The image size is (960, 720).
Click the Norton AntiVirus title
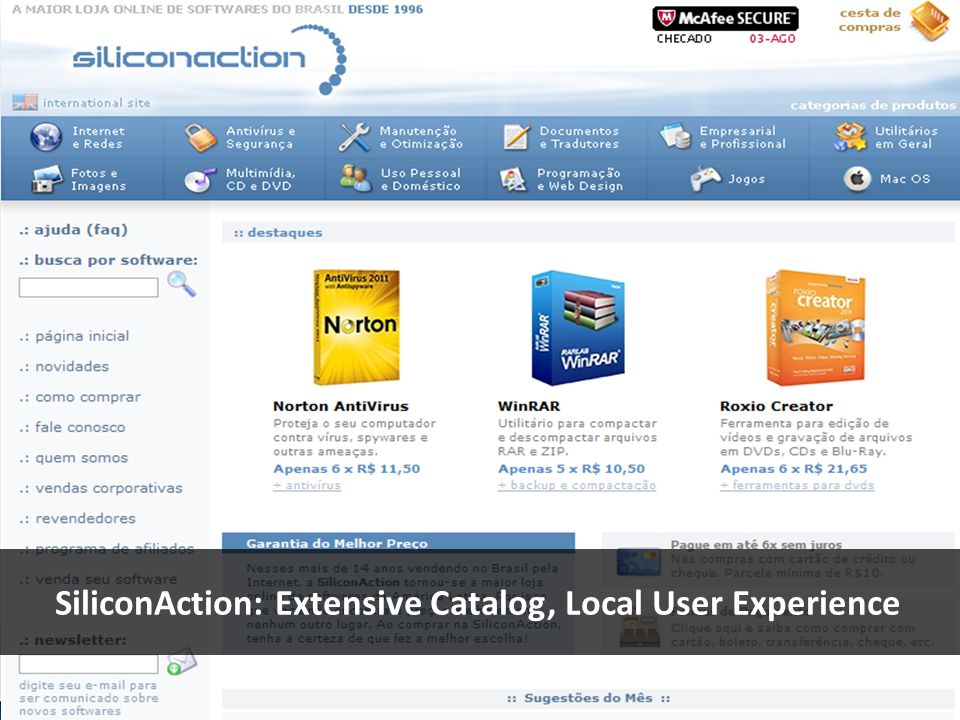[341, 406]
